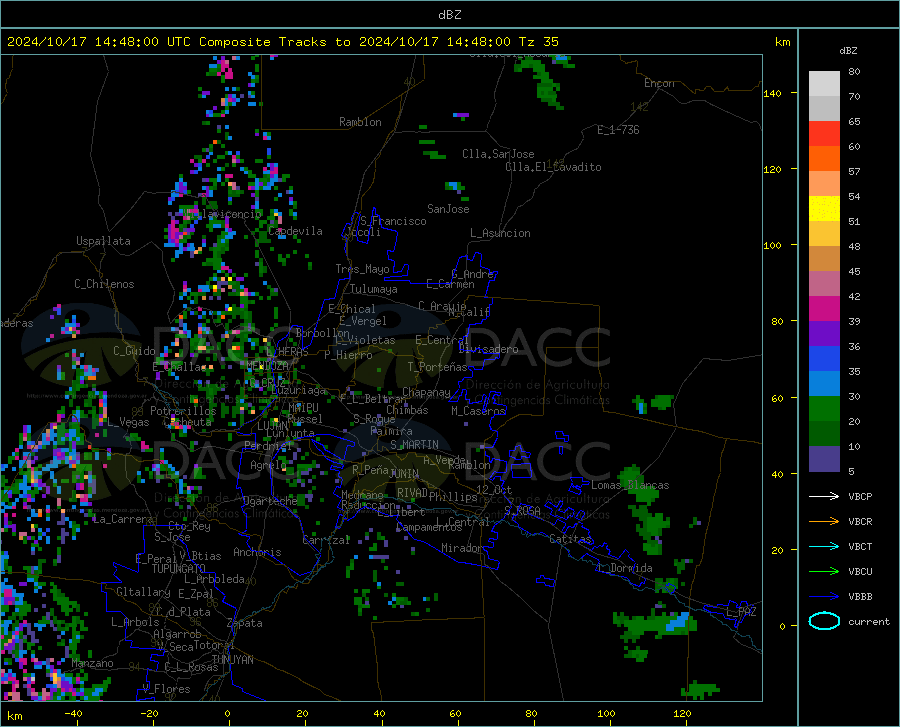Click the orange VBCR arrow legend icon
This screenshot has height=727, width=900.
point(824,522)
